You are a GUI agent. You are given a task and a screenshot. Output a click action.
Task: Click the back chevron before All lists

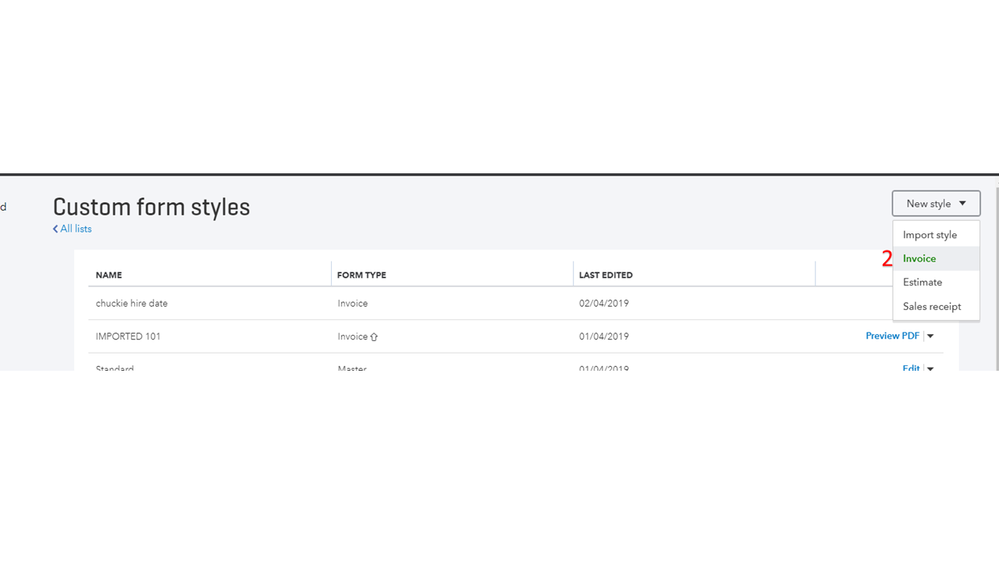click(x=56, y=229)
